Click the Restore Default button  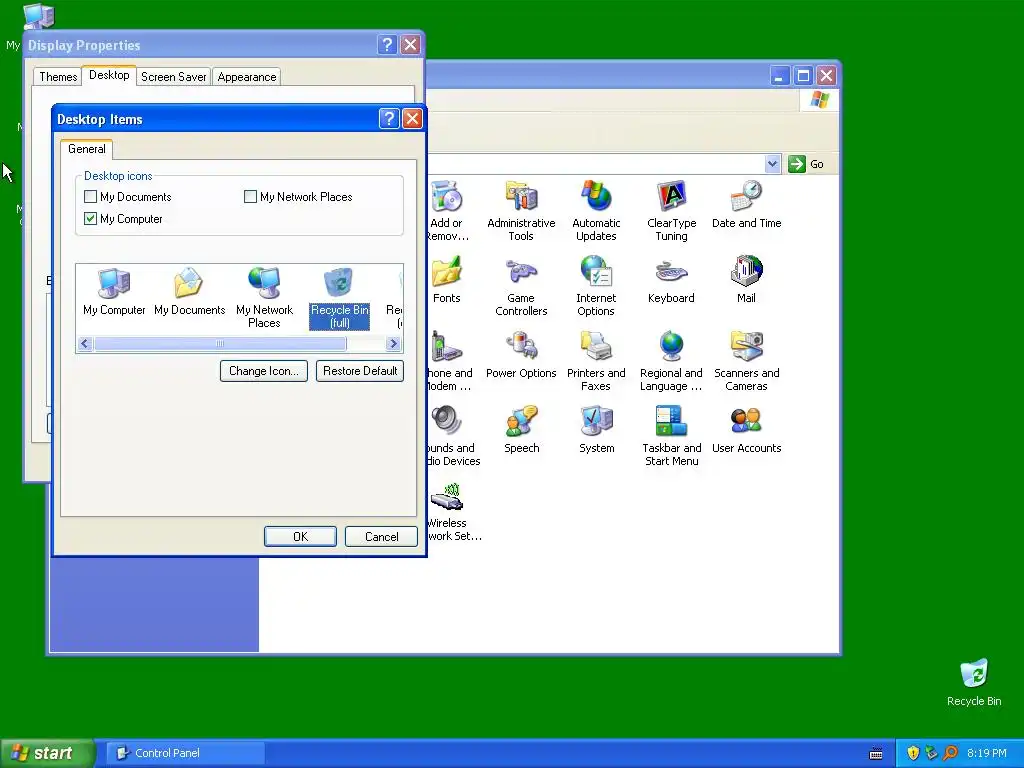360,371
